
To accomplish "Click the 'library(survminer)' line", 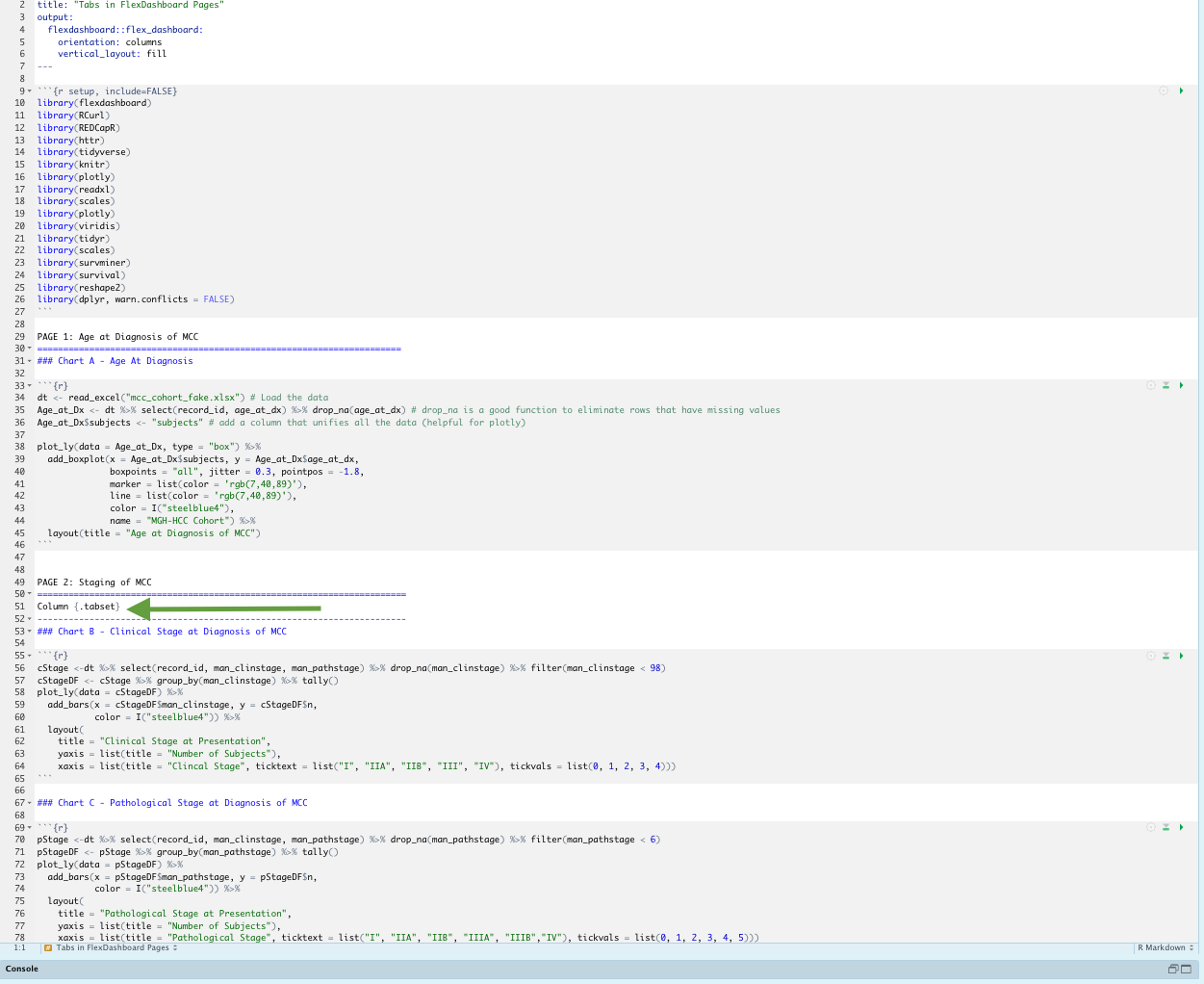I will 84,262.
